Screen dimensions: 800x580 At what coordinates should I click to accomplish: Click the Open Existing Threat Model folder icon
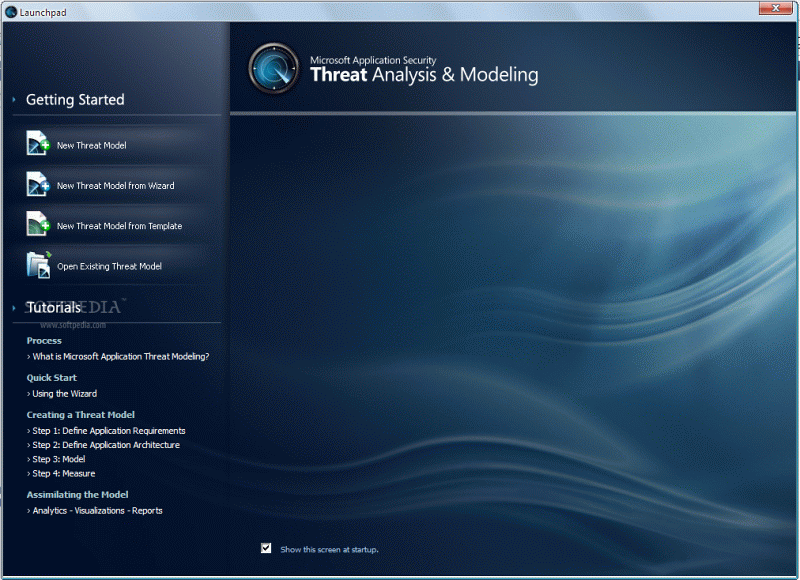tap(39, 265)
